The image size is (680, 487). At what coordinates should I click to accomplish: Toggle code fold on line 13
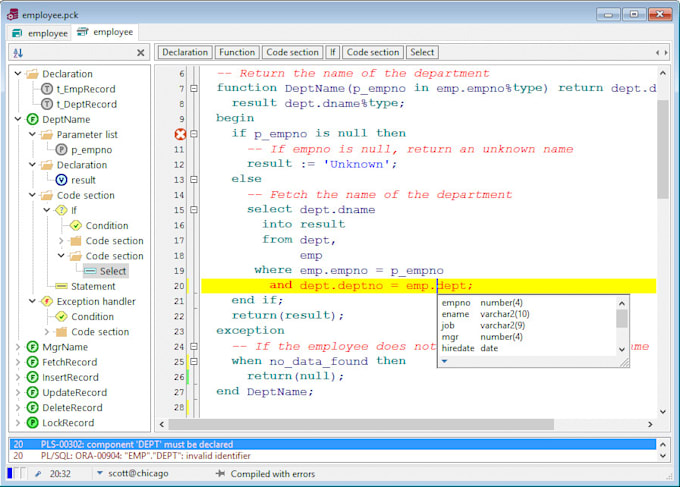click(194, 180)
